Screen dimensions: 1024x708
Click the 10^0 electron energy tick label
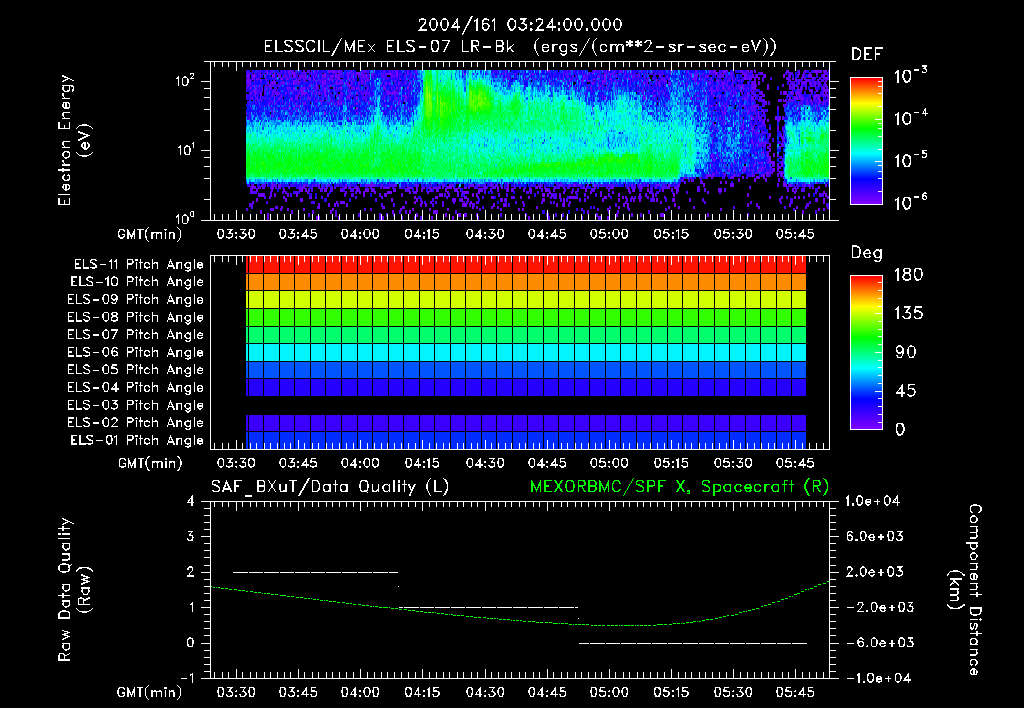click(x=186, y=217)
